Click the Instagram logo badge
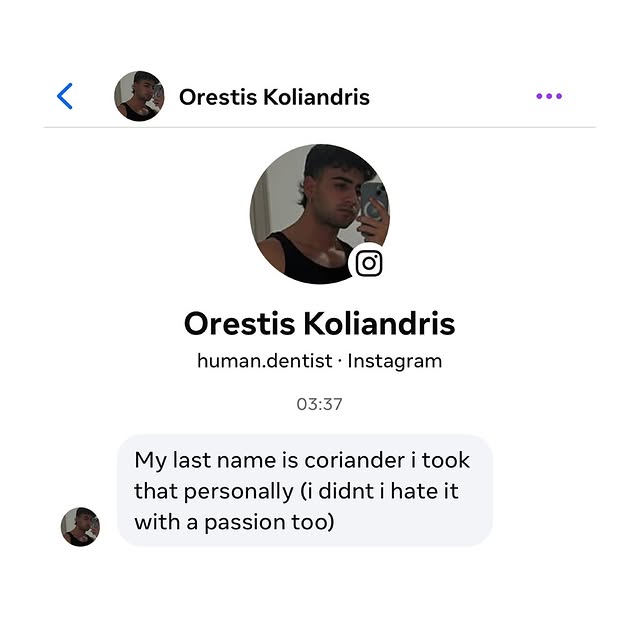Image resolution: width=640 pixels, height=640 pixels. tap(369, 263)
